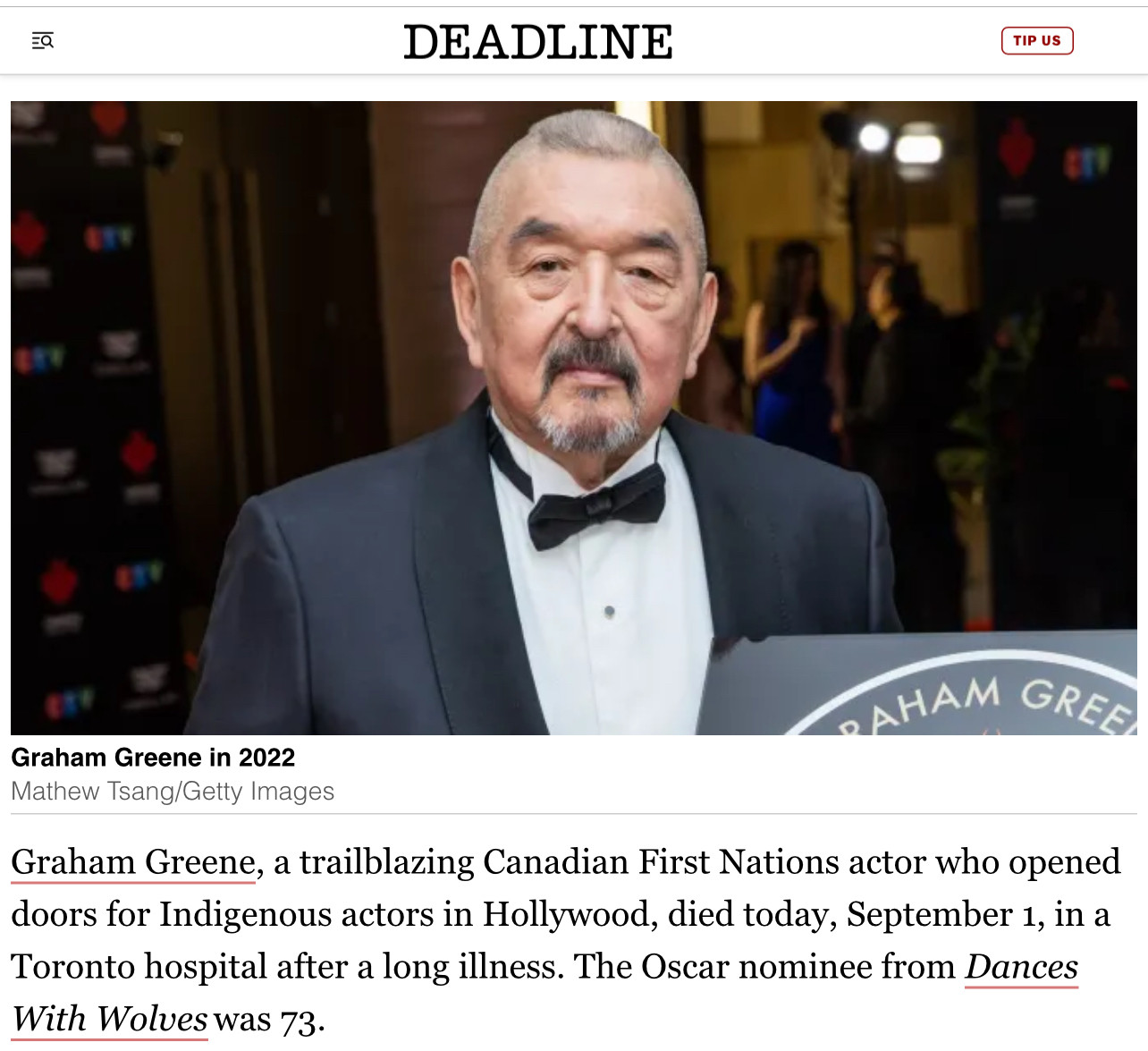Open the menu and search icon
Viewport: 1148px width, 1051px height.
43,40
